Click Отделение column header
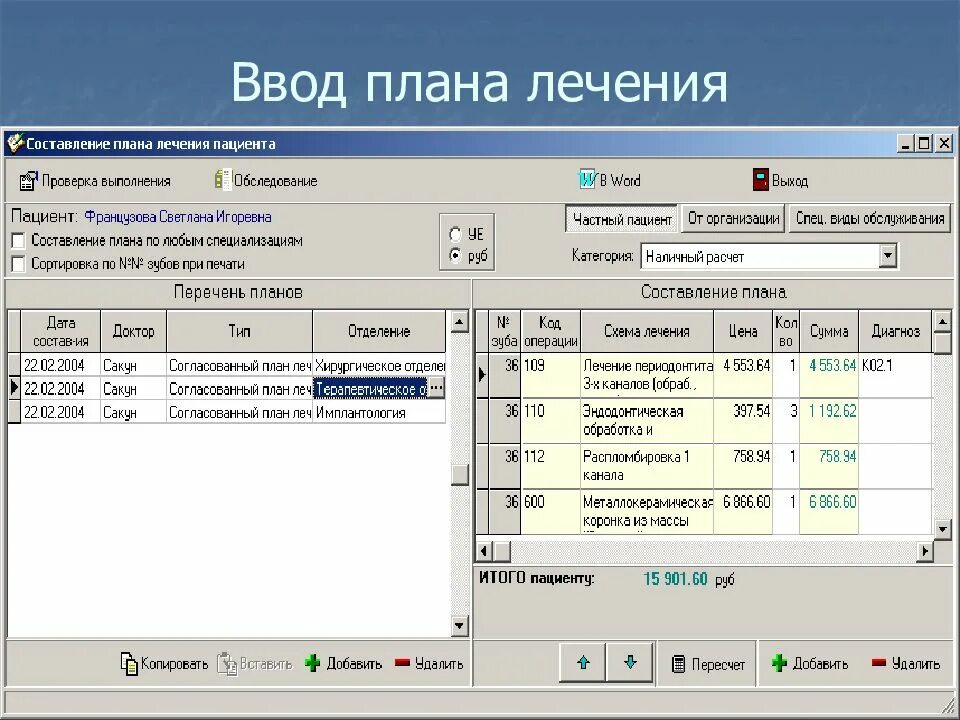The image size is (960, 720). coord(379,331)
